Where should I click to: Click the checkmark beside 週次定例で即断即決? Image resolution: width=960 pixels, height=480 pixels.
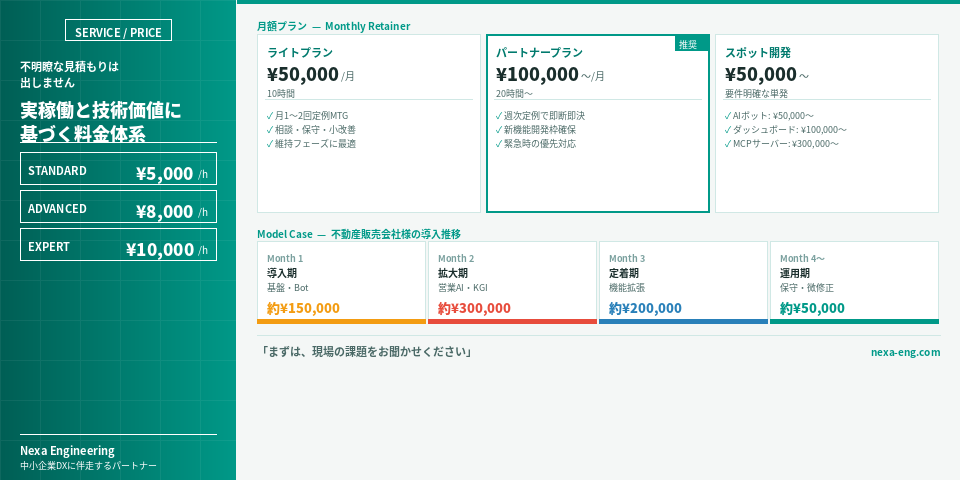[499, 116]
